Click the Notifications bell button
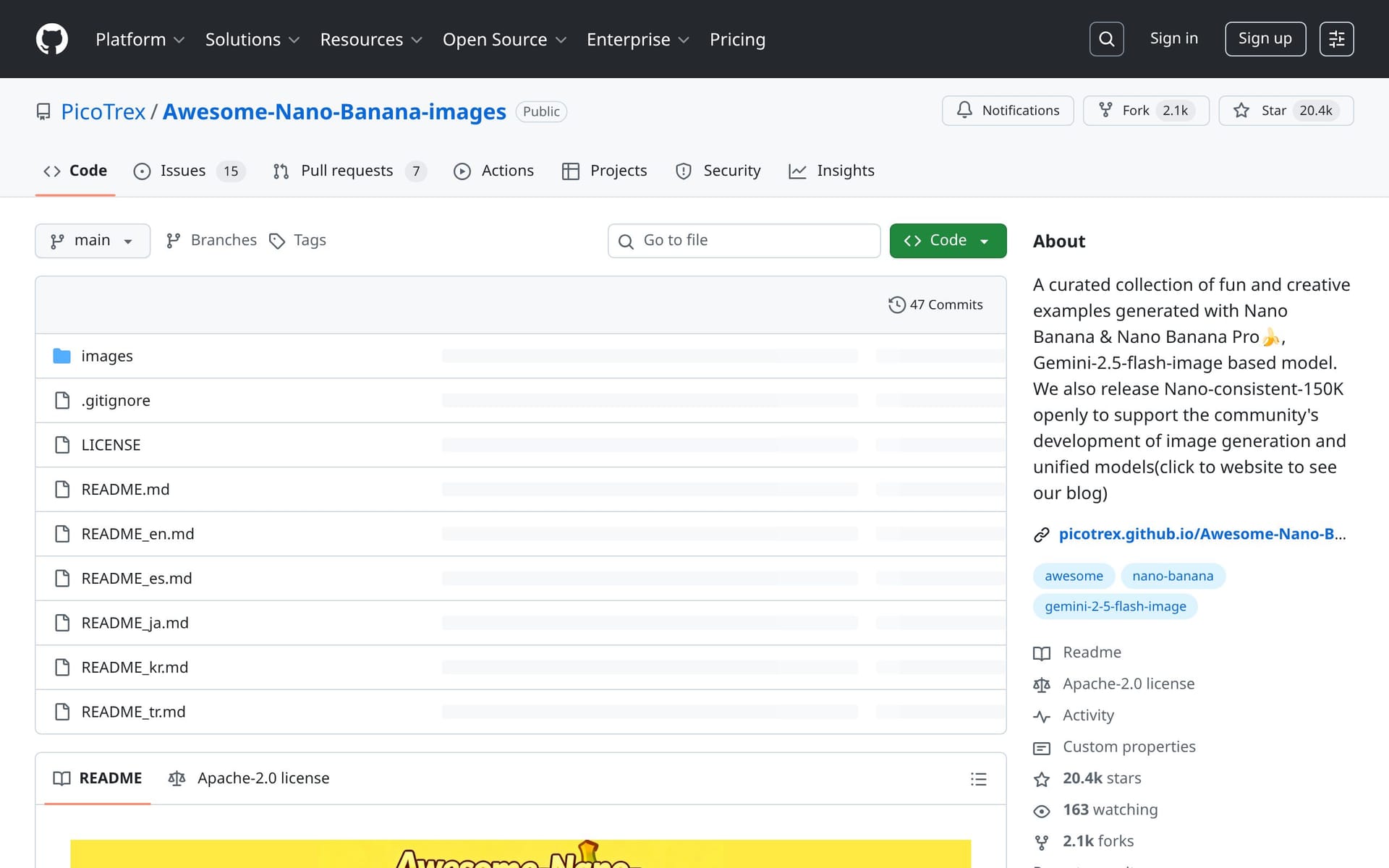Image resolution: width=1389 pixels, height=868 pixels. click(1008, 111)
